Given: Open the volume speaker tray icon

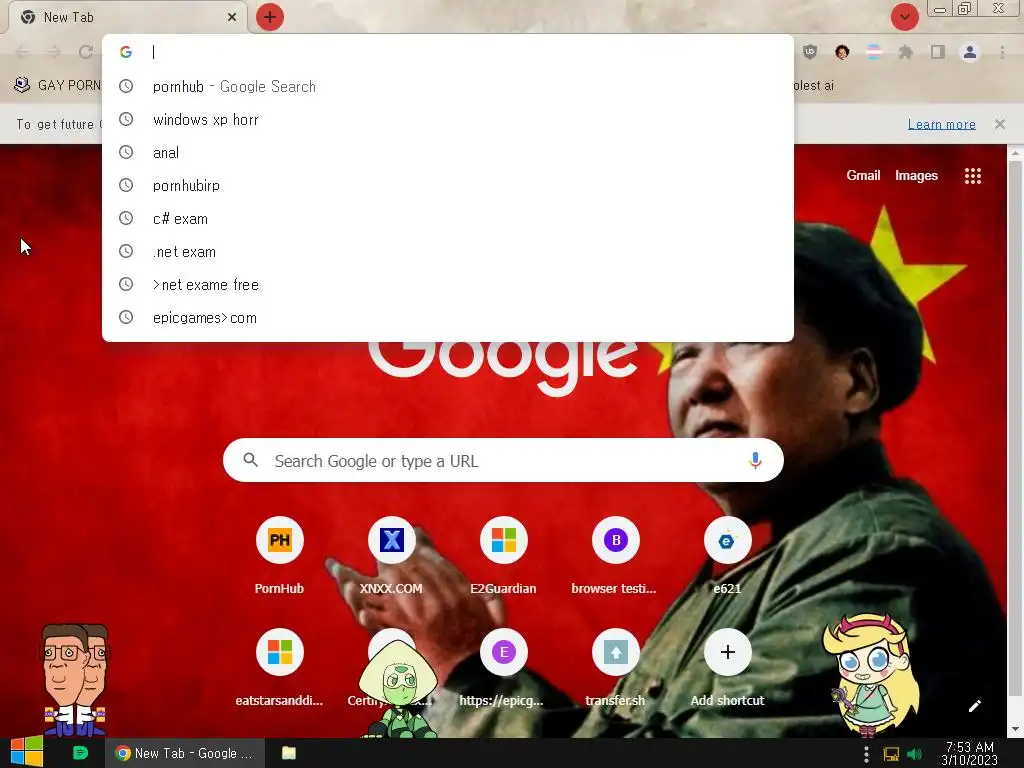Looking at the screenshot, I should click(914, 754).
